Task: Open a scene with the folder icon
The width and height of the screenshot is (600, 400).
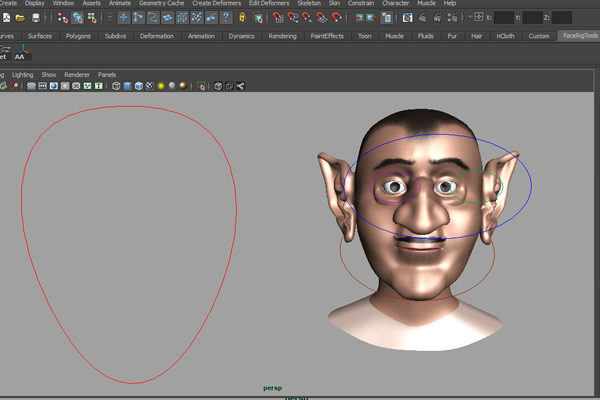Action: coord(20,18)
